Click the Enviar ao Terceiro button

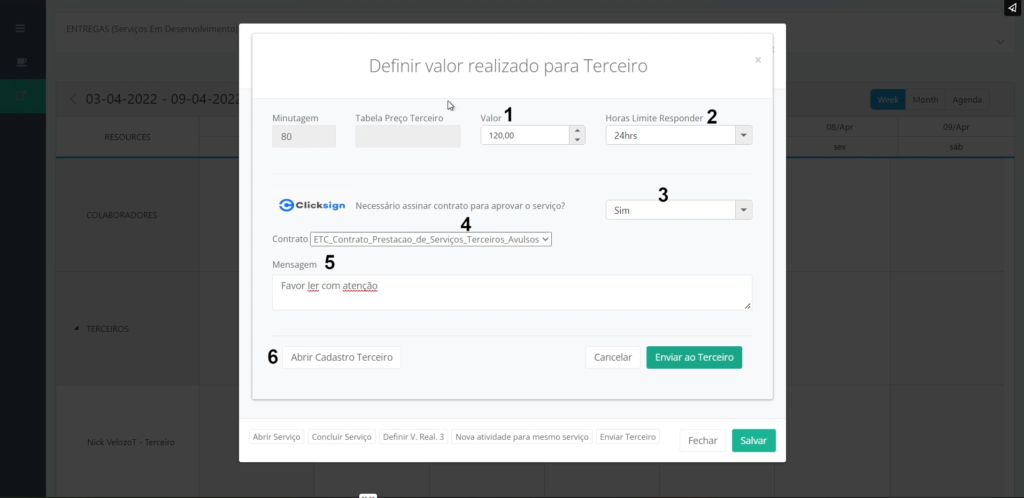pos(694,357)
